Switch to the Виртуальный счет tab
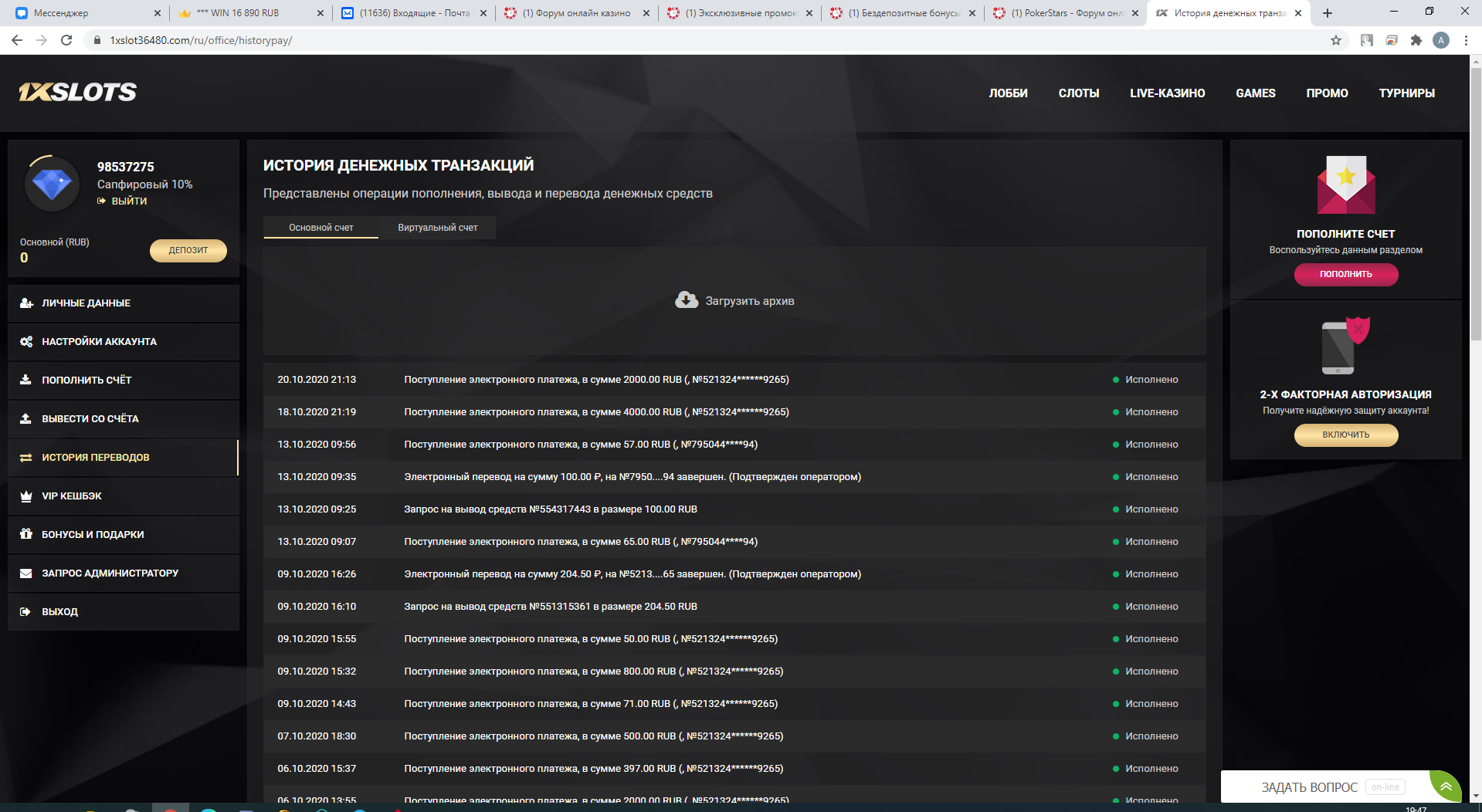 (438, 228)
